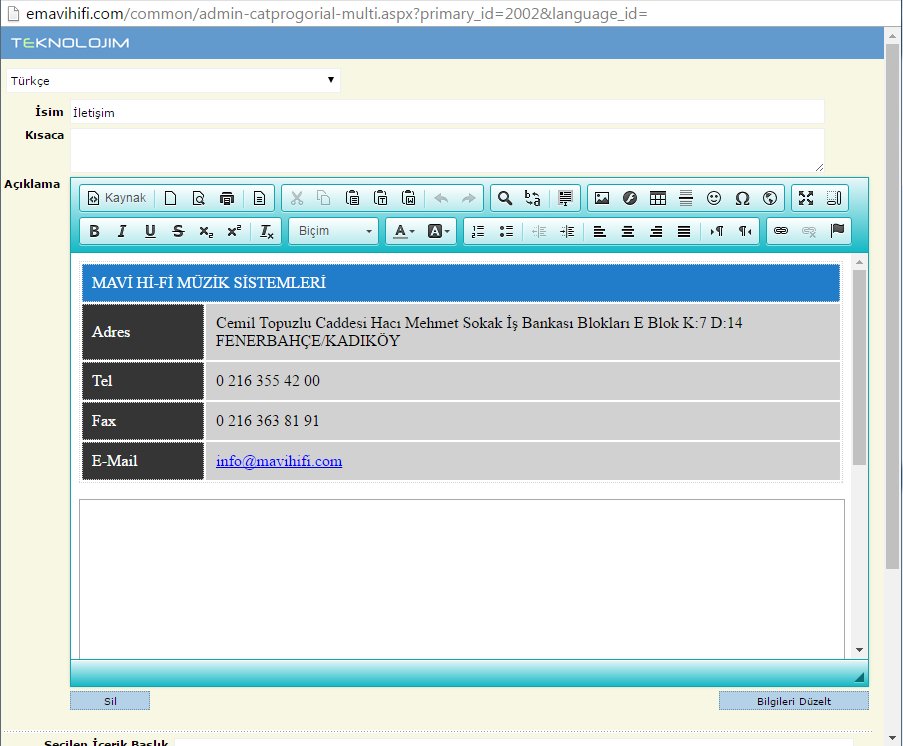Insert an anchor flag icon
903x746 pixels.
(x=837, y=232)
